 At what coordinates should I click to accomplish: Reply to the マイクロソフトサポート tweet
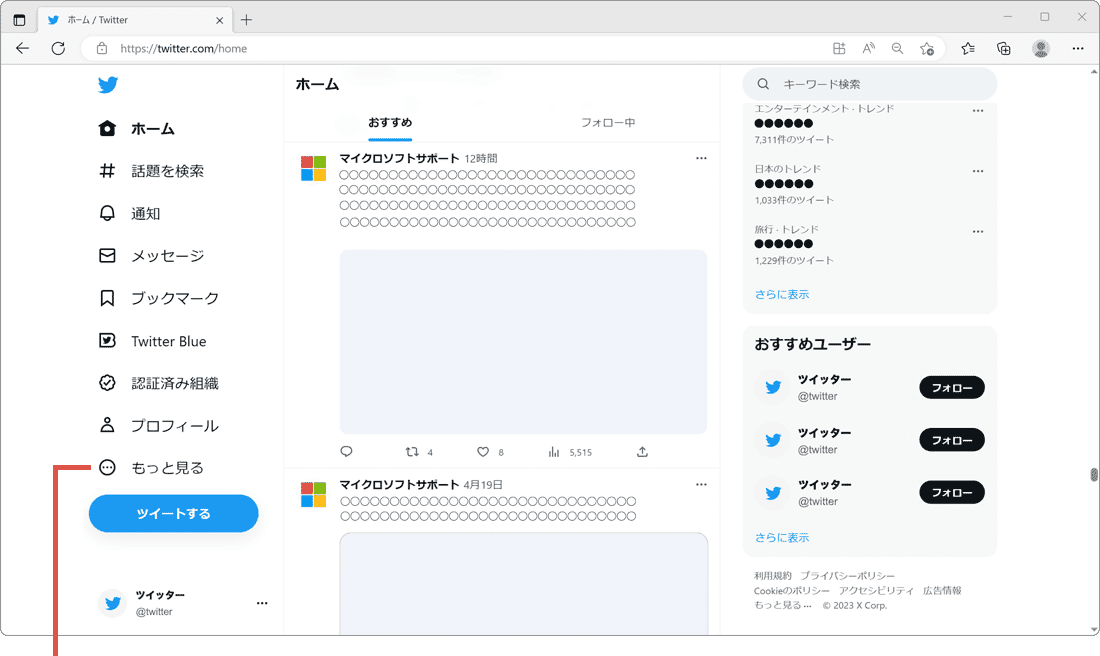click(x=346, y=452)
